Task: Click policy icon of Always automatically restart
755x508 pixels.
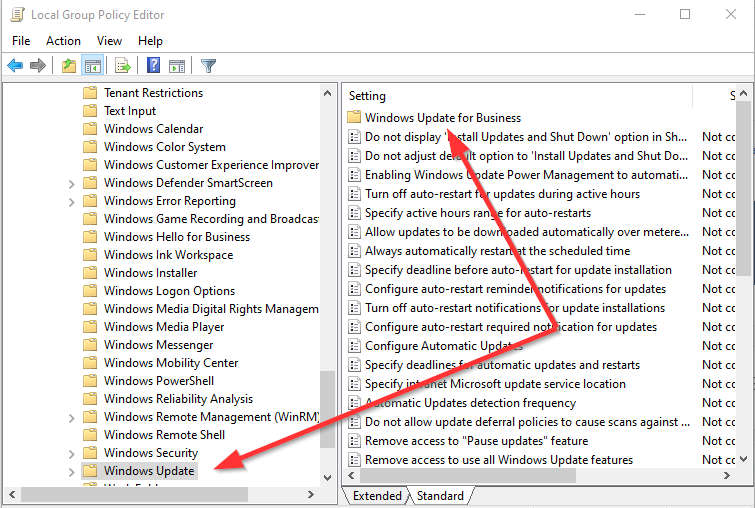Action: [x=354, y=250]
